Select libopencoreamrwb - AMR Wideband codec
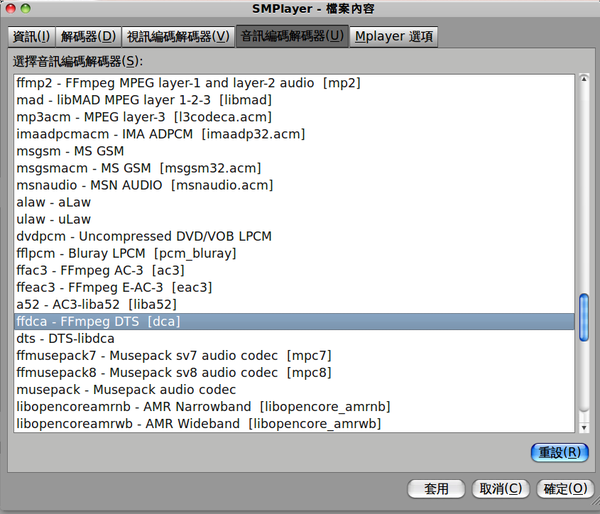The width and height of the screenshot is (600, 514). (294, 423)
